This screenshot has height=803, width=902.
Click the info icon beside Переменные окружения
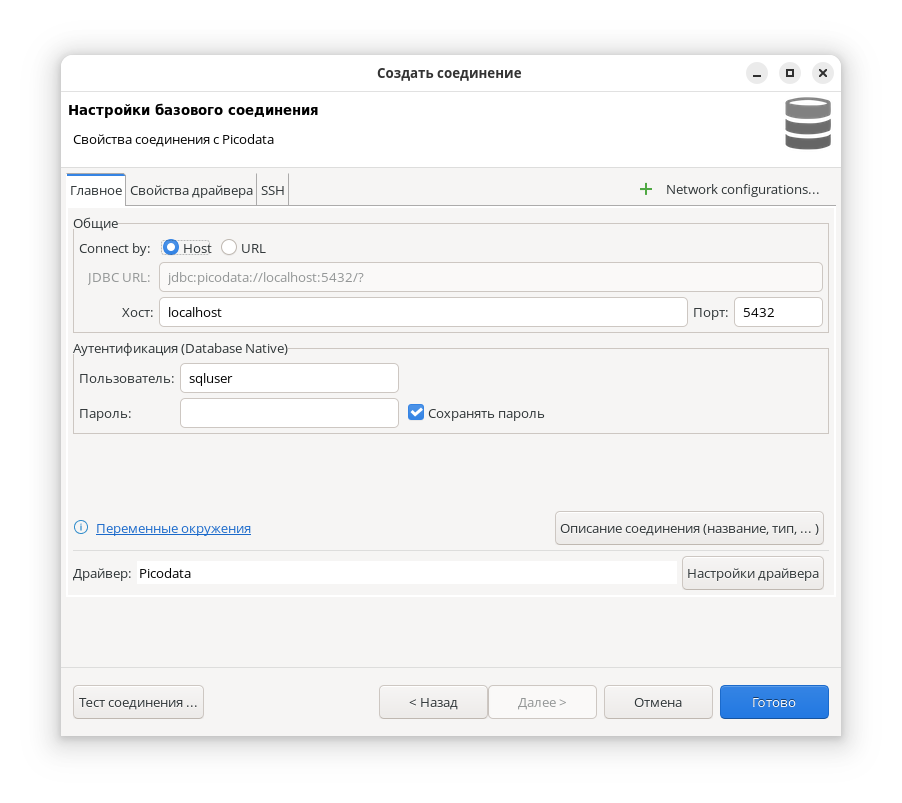[x=79, y=528]
